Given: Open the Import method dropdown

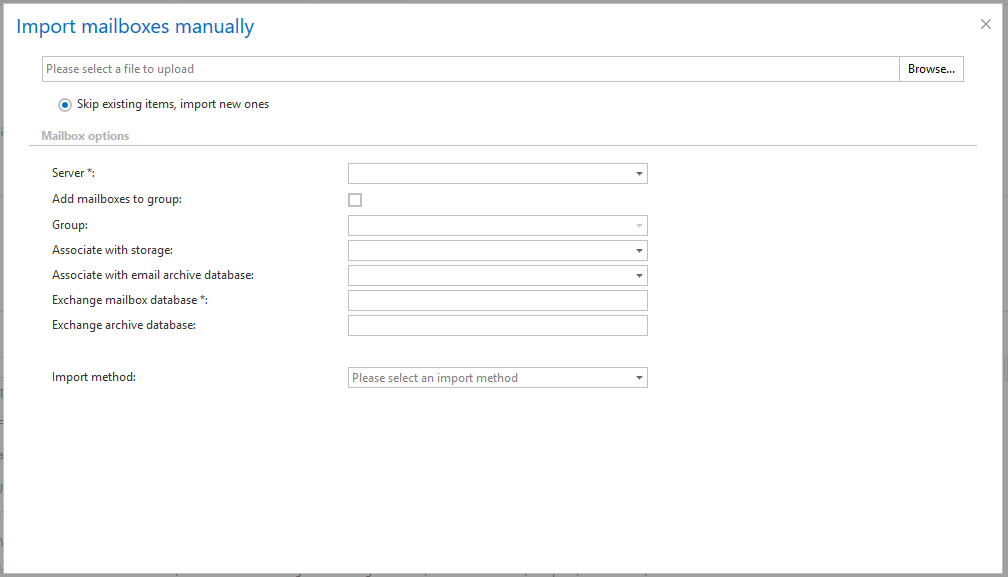Looking at the screenshot, I should (x=497, y=378).
